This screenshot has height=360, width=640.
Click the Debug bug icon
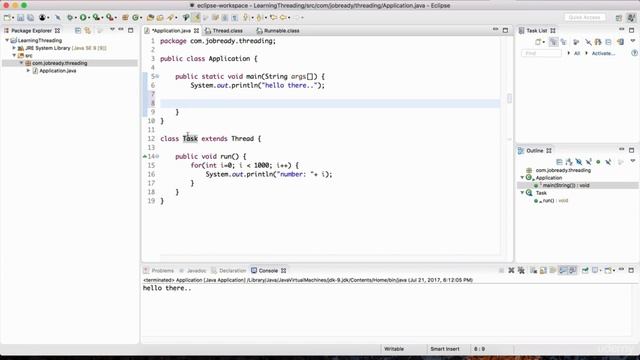[70, 18]
